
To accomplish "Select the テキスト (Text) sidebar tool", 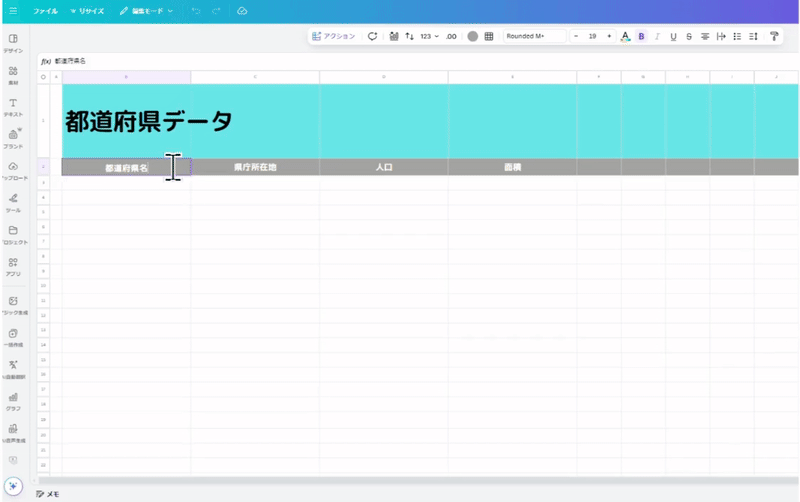I will [x=13, y=106].
